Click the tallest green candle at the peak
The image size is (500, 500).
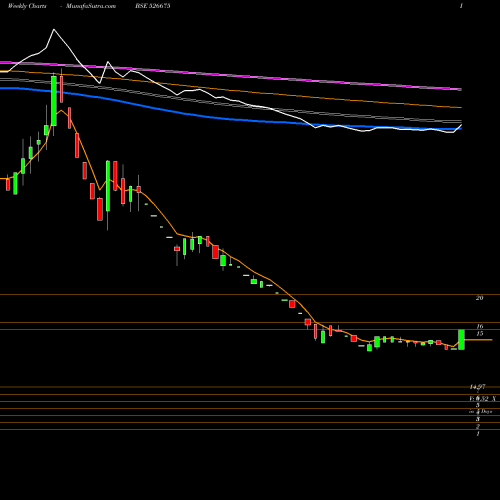point(54,101)
